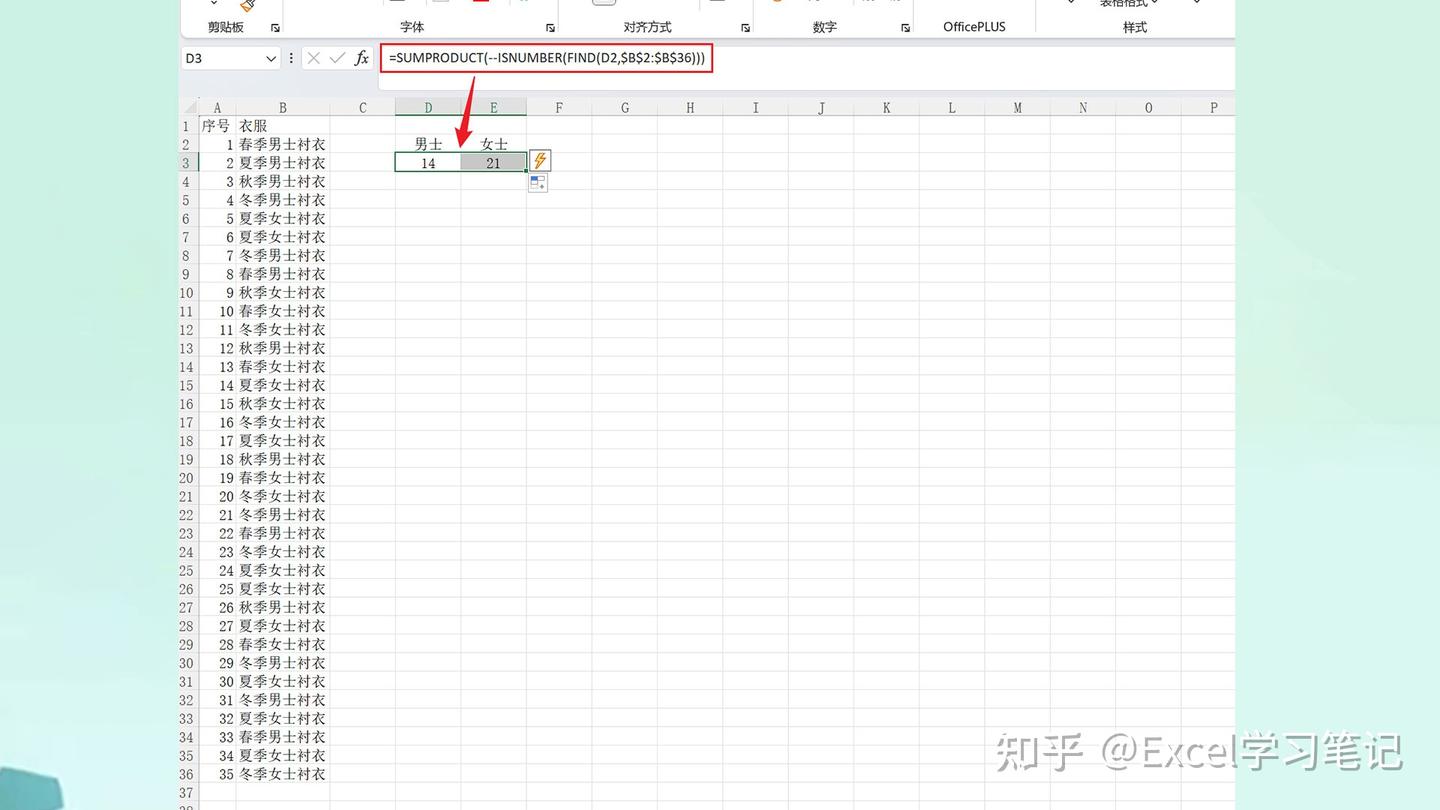Screen dimensions: 1440x810
Task: Click the Cancel (X) icon beside the formula bar
Action: tap(313, 58)
